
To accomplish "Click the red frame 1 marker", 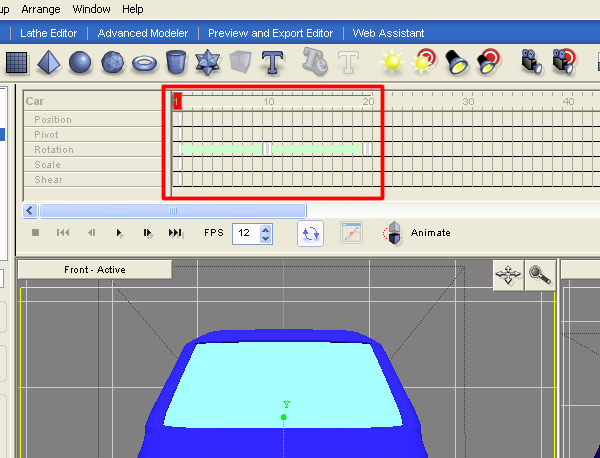I will pyautogui.click(x=177, y=101).
